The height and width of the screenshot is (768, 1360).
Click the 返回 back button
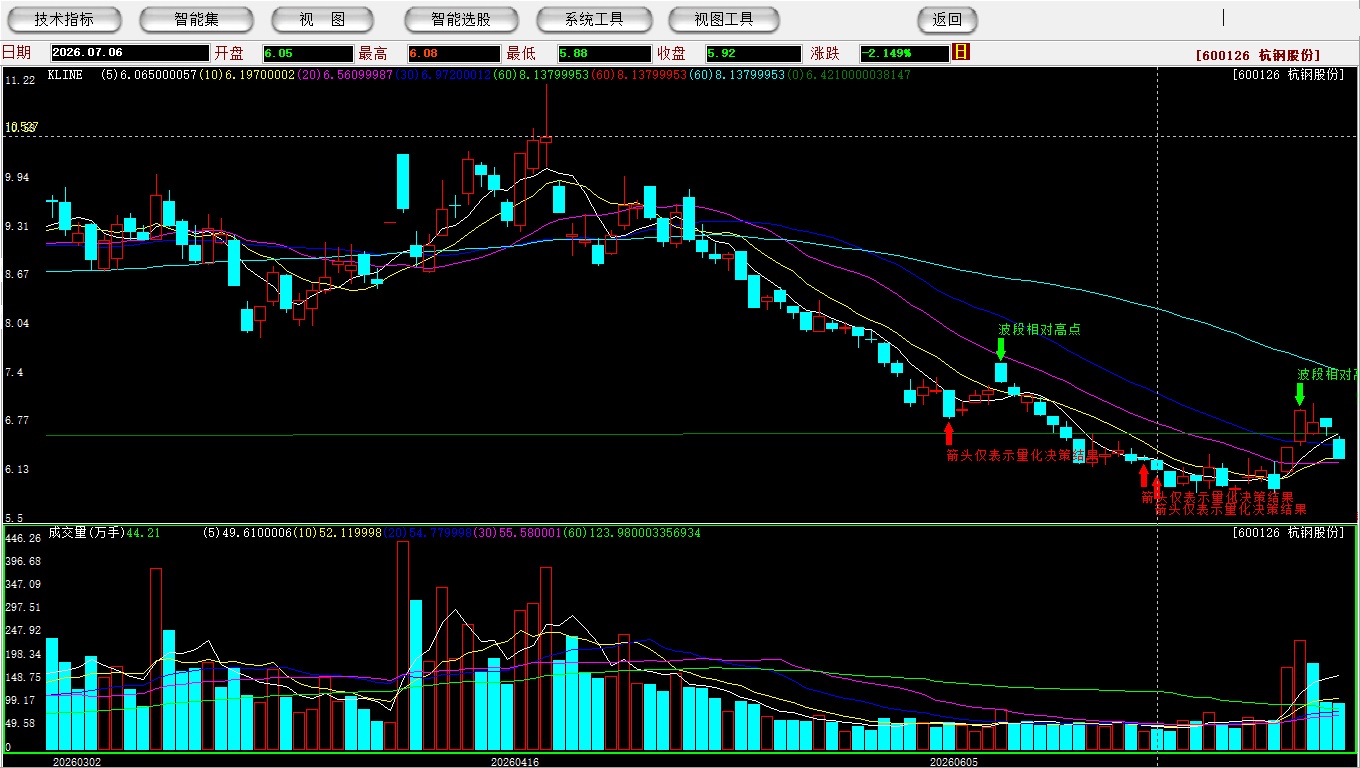[947, 19]
